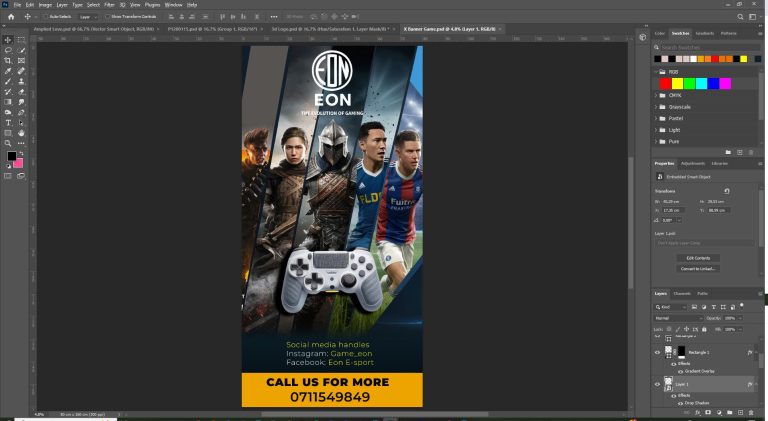
Task: Select the Lasso tool
Action: [x=8, y=50]
